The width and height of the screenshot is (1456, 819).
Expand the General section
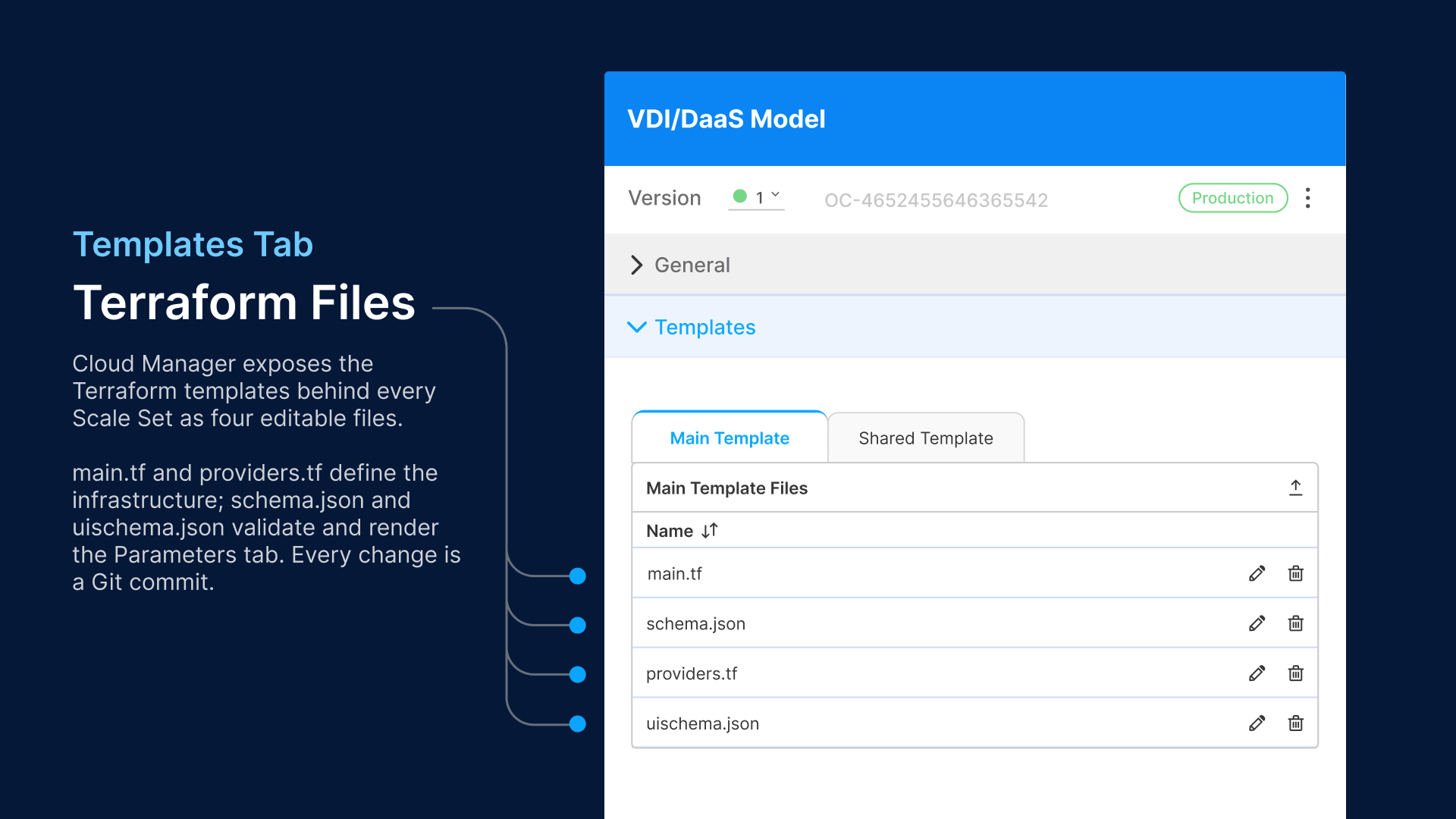pos(974,265)
